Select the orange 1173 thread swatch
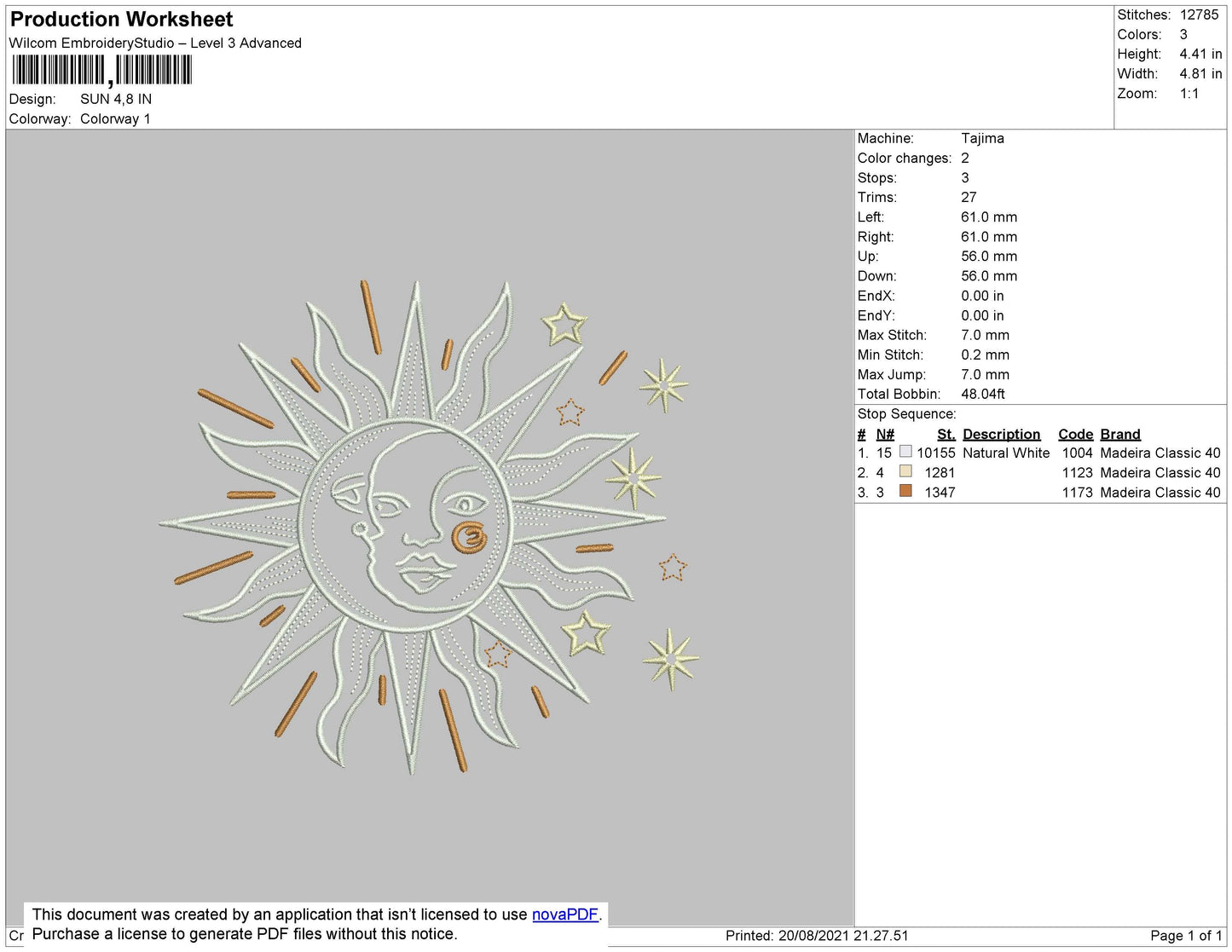 click(x=905, y=491)
